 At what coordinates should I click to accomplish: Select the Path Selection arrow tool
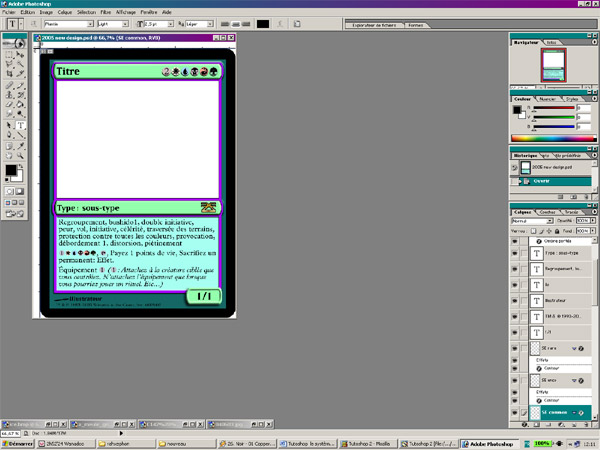(x=9, y=126)
